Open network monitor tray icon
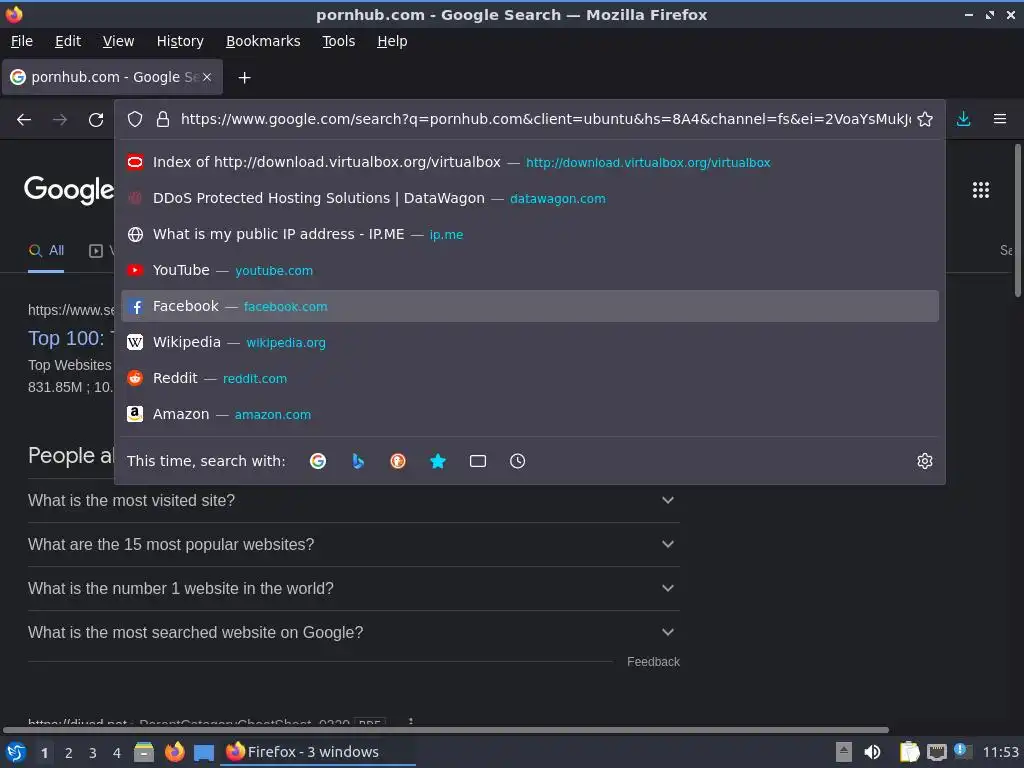The height and width of the screenshot is (768, 1024). point(936,752)
